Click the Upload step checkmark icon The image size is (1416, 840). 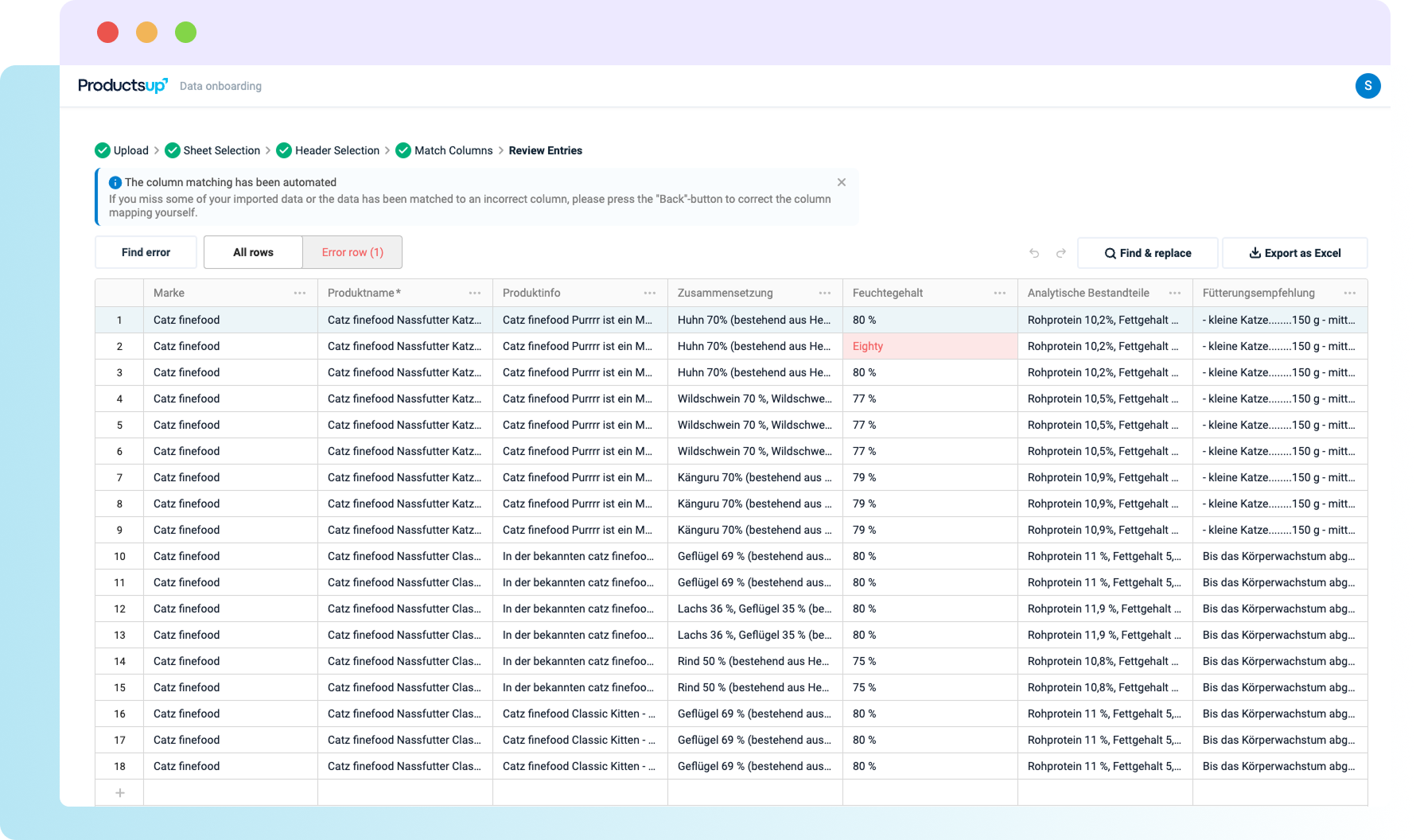[103, 150]
